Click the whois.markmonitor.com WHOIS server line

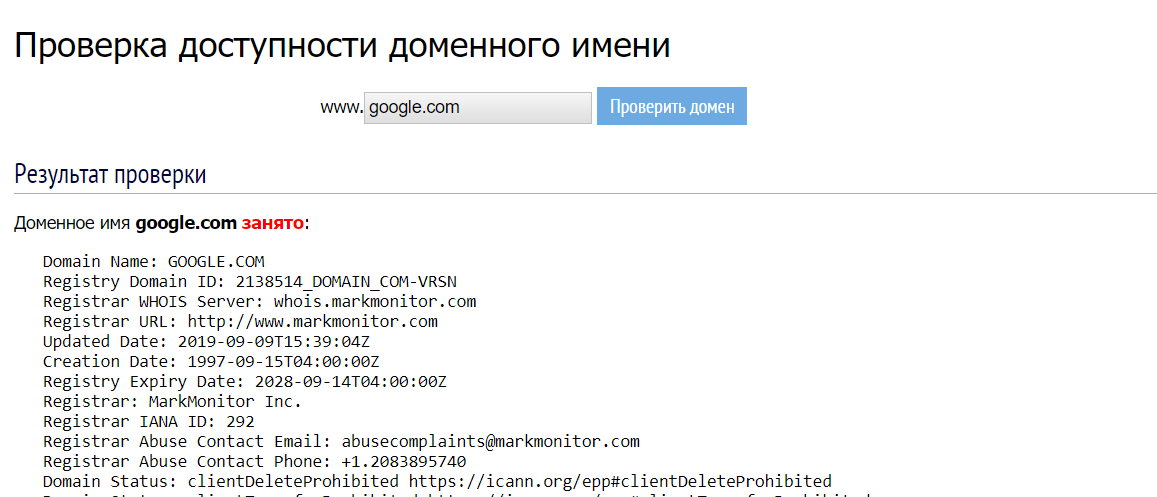[260, 302]
